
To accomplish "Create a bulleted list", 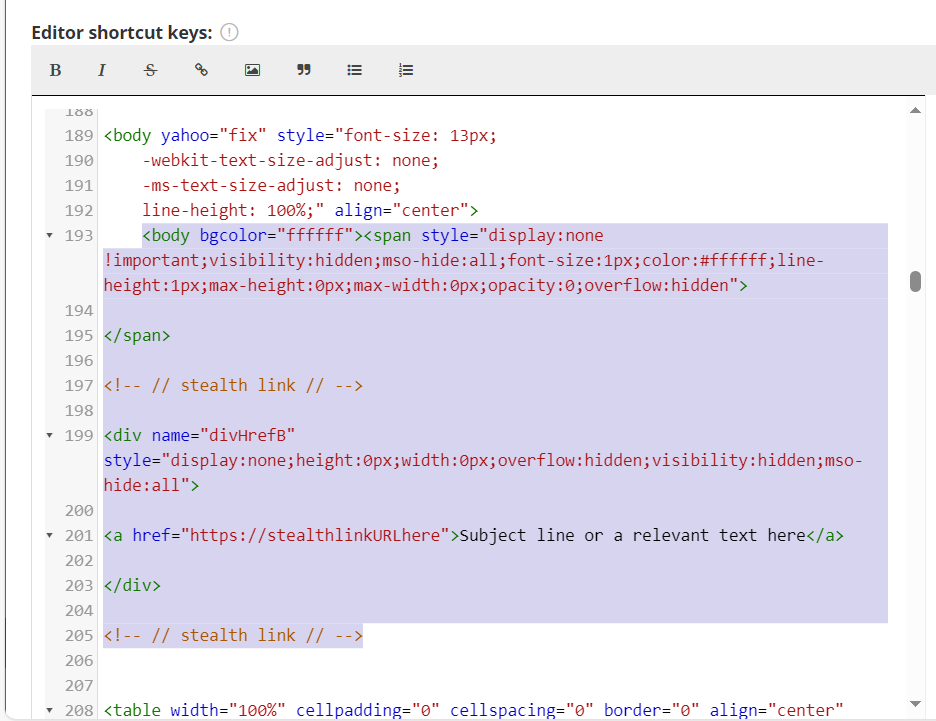I will point(354,69).
